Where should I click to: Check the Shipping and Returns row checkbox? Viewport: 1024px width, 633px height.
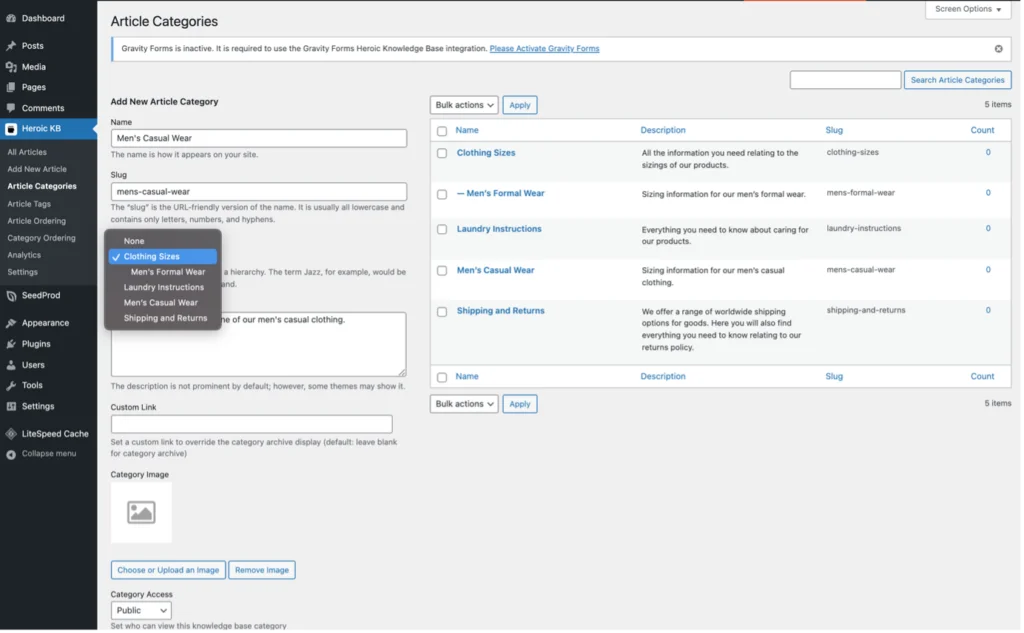click(x=442, y=312)
